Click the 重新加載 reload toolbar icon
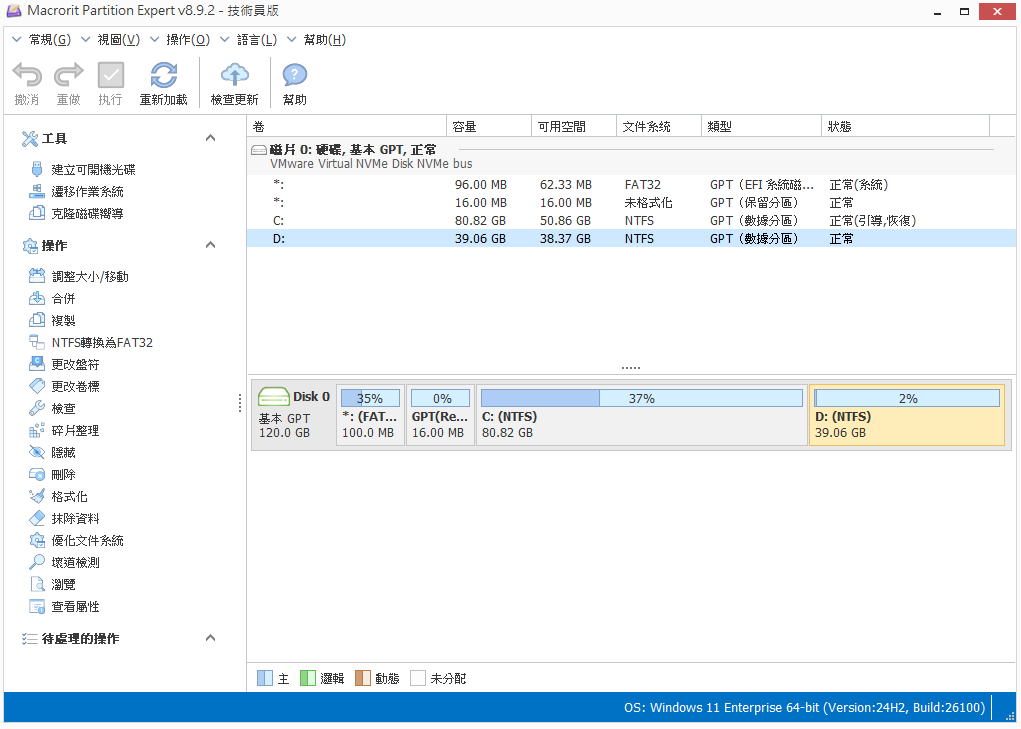 [x=163, y=76]
